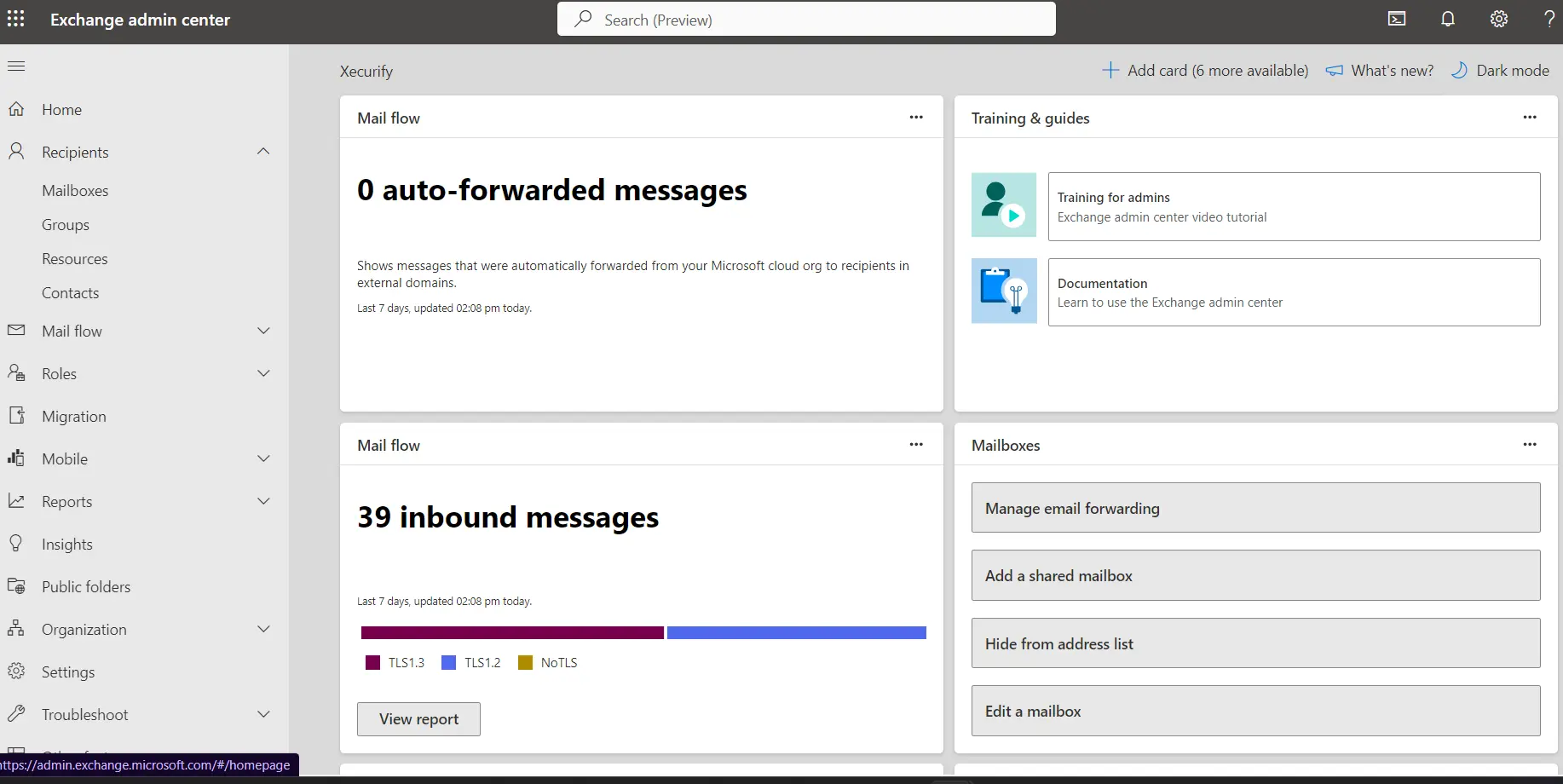Select the TLS1.3 legend swatch
Viewport: 1563px width, 784px height.
pyautogui.click(x=372, y=662)
